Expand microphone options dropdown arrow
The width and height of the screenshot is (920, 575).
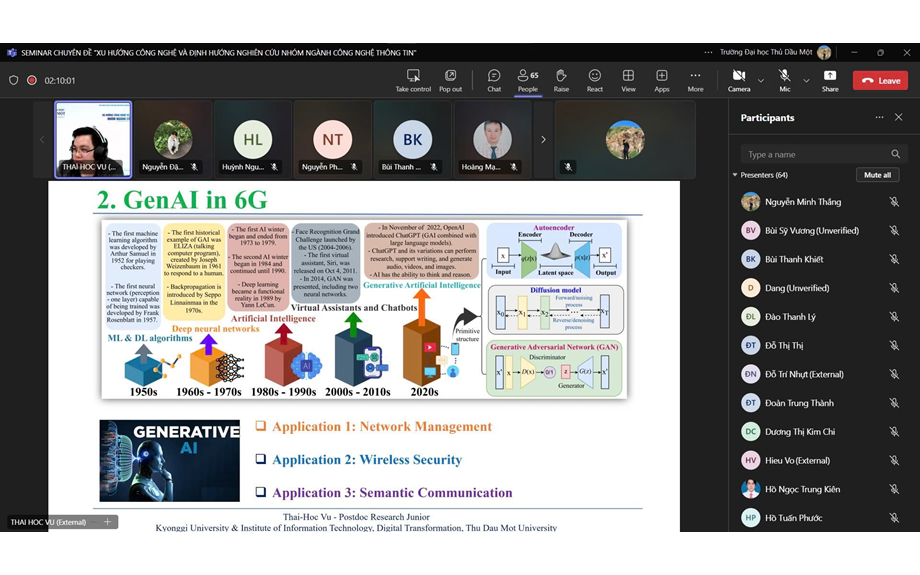[806, 80]
